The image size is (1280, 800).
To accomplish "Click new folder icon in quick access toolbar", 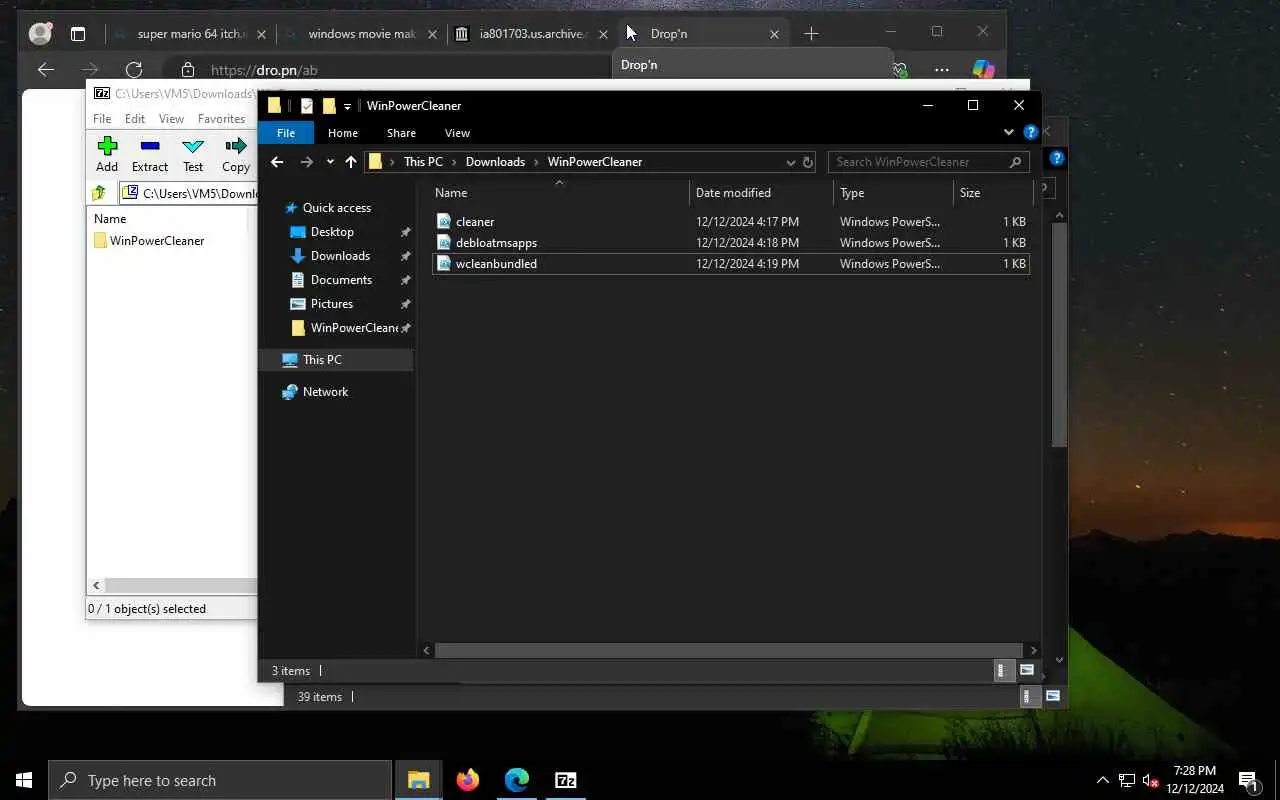I will point(328,106).
